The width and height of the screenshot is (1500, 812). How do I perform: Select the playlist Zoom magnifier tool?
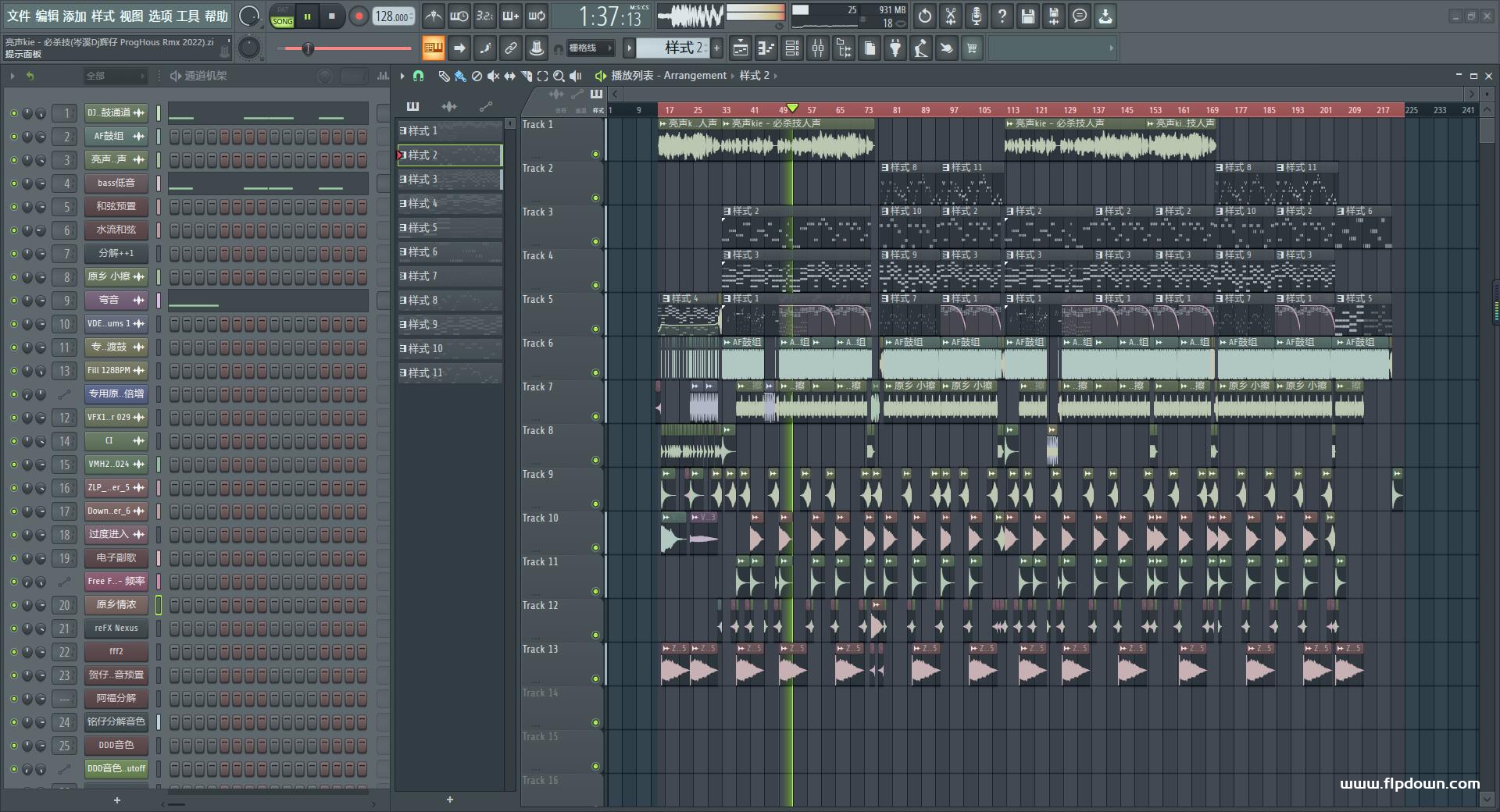pos(559,76)
